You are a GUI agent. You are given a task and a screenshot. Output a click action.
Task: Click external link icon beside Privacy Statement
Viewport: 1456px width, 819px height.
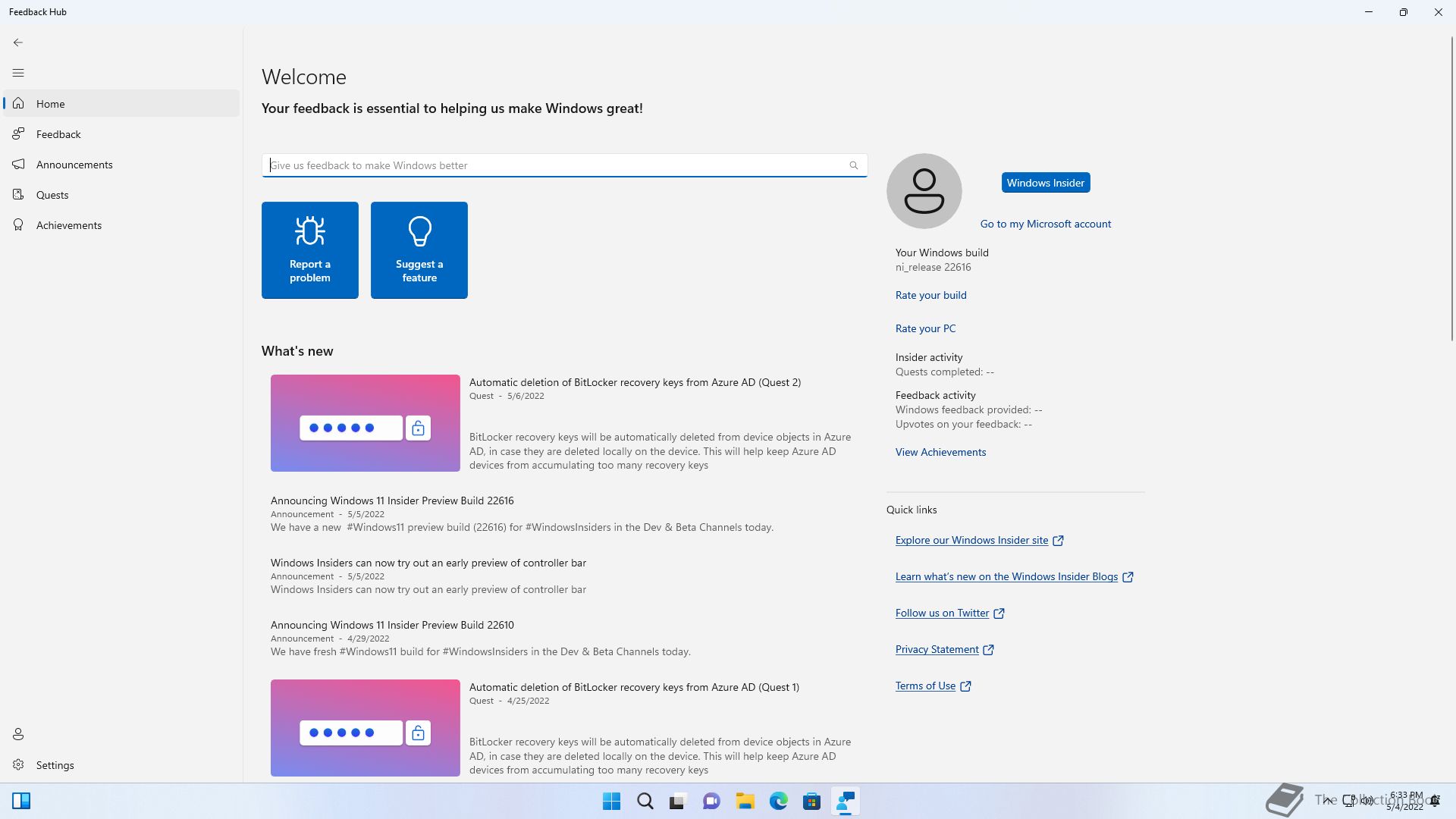pos(989,650)
